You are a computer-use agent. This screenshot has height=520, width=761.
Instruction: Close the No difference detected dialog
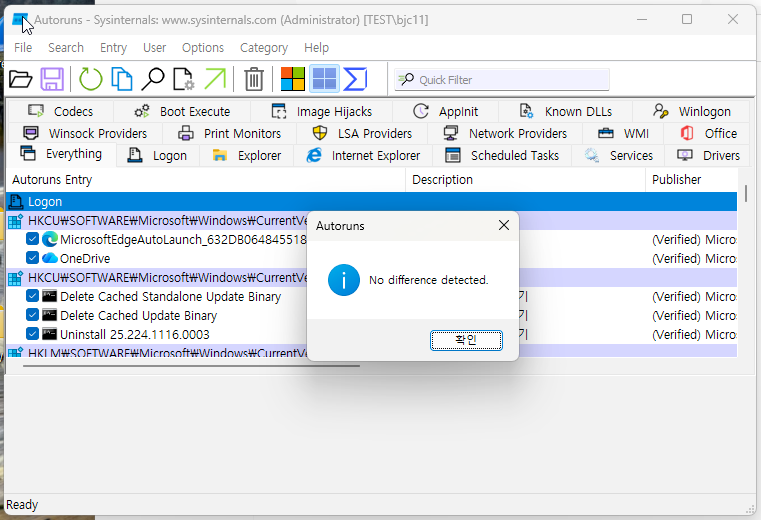(503, 226)
